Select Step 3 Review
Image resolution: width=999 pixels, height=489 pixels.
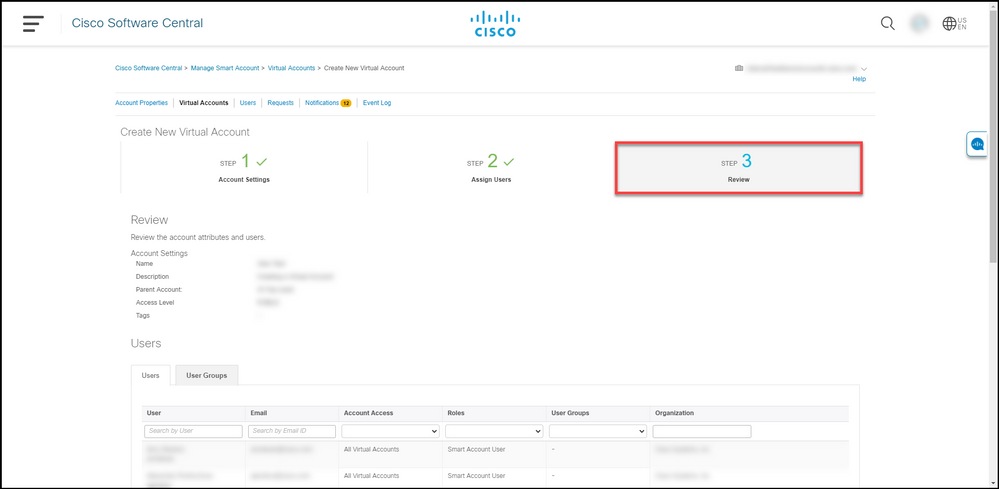[x=738, y=168]
